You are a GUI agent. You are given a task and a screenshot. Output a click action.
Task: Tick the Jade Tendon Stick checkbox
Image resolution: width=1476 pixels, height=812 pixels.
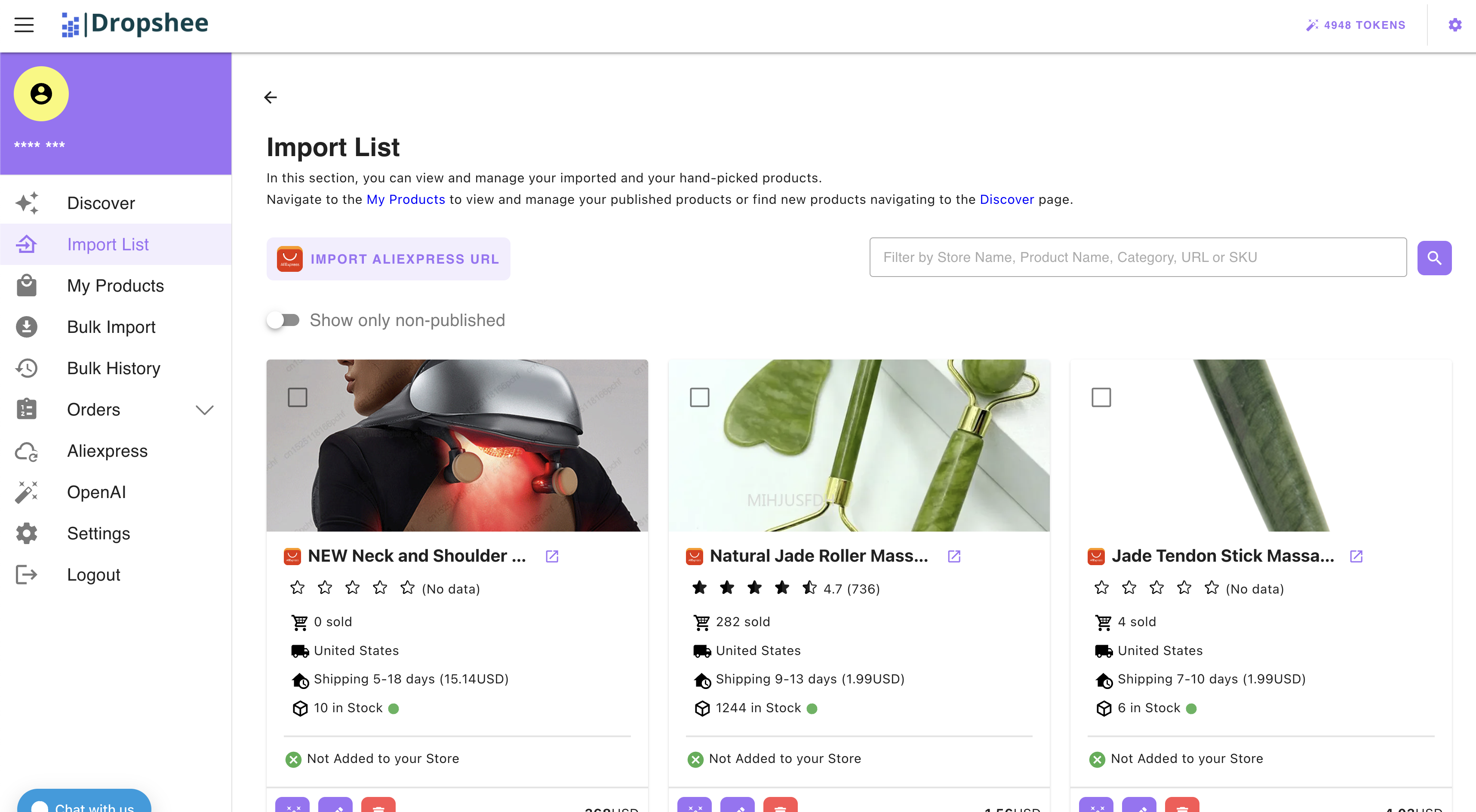1101,397
